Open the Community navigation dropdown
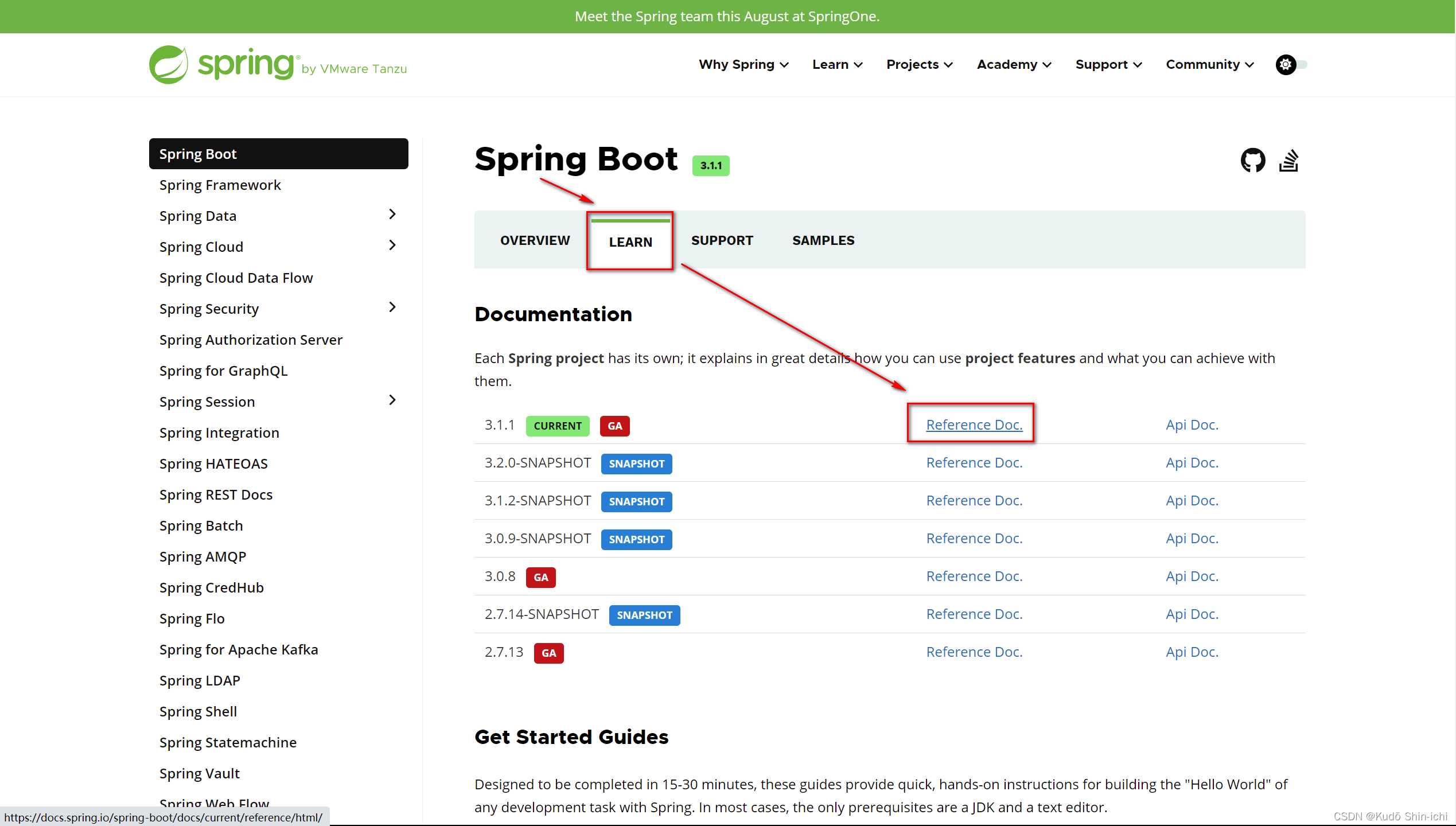This screenshot has width=1456, height=826. tap(1209, 64)
